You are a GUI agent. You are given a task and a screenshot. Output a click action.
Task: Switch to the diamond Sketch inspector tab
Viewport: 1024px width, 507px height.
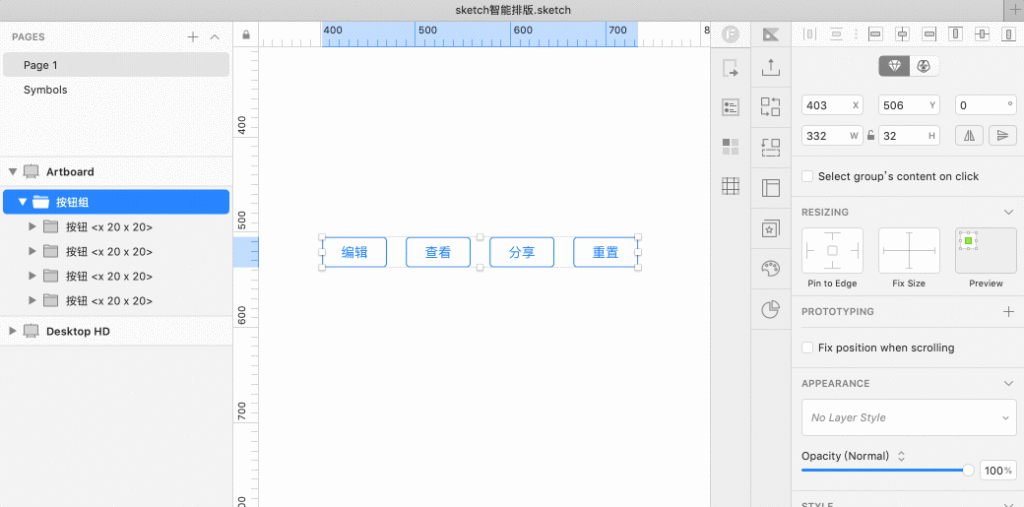(893, 66)
